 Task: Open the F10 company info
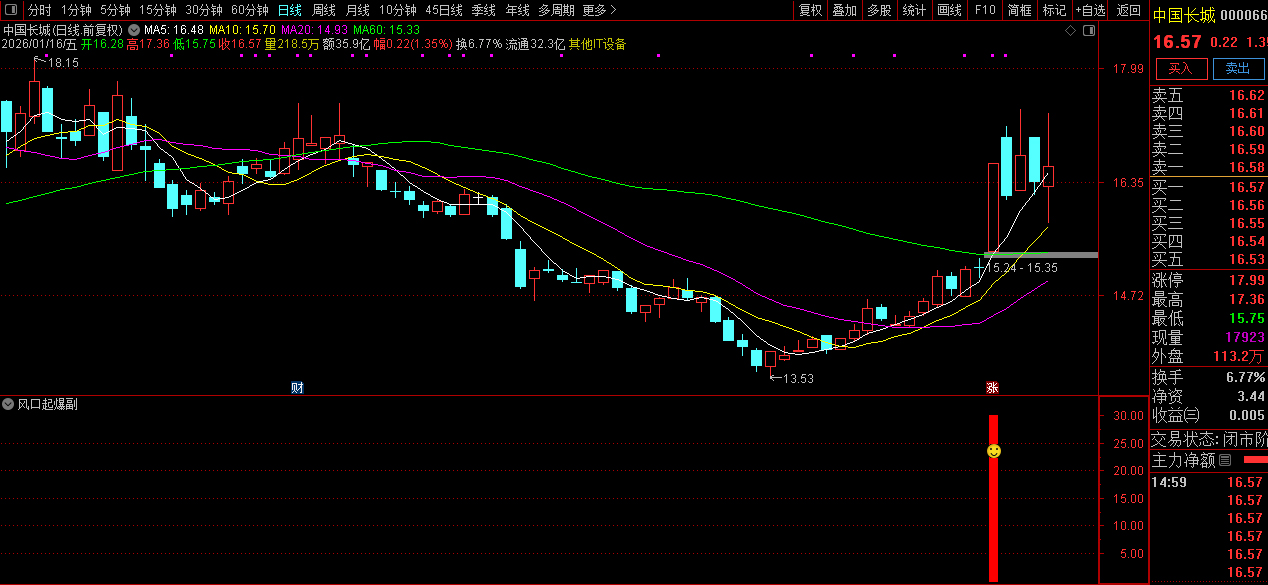(x=985, y=10)
